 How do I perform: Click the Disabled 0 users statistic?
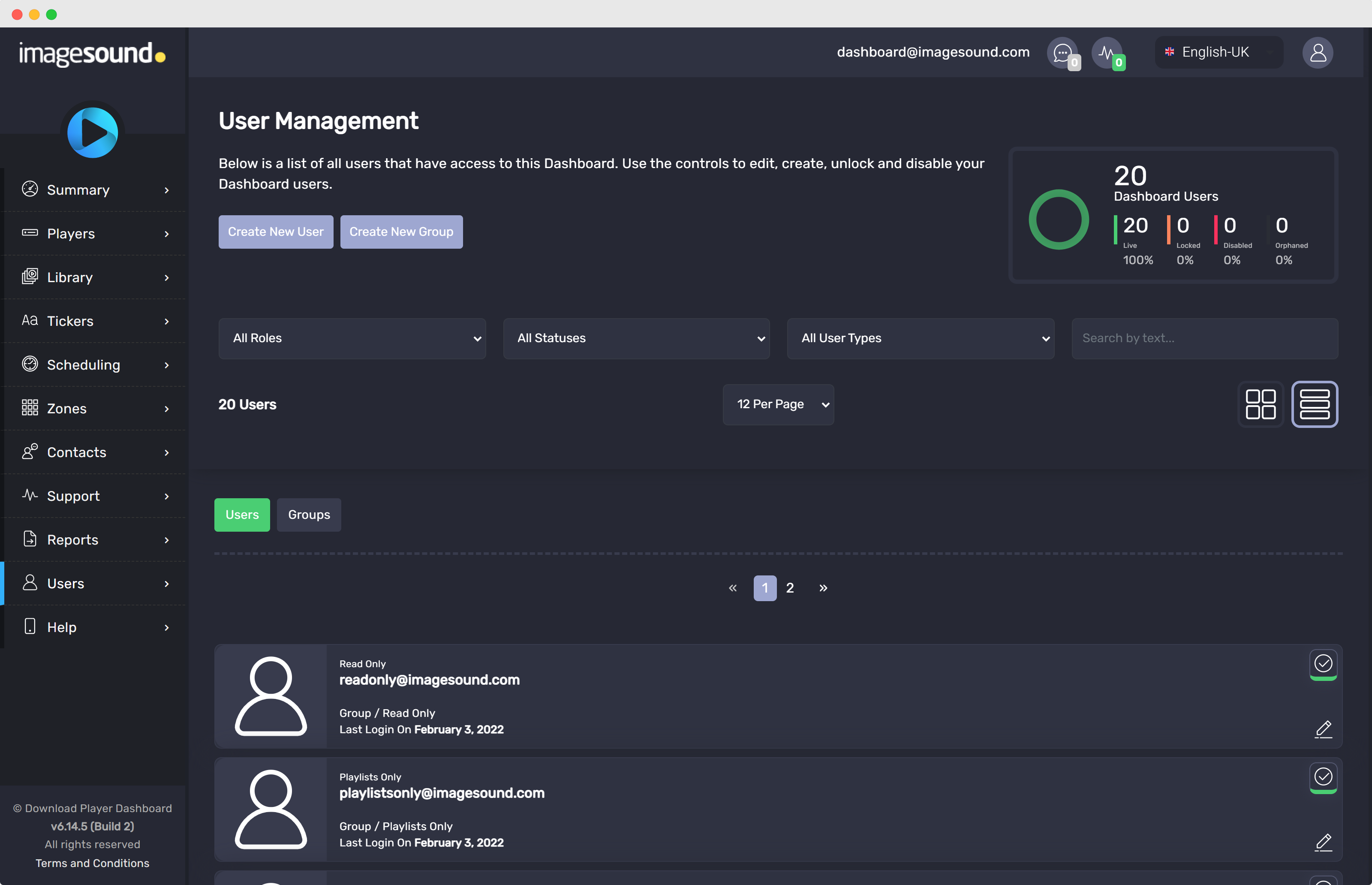pos(1234,240)
